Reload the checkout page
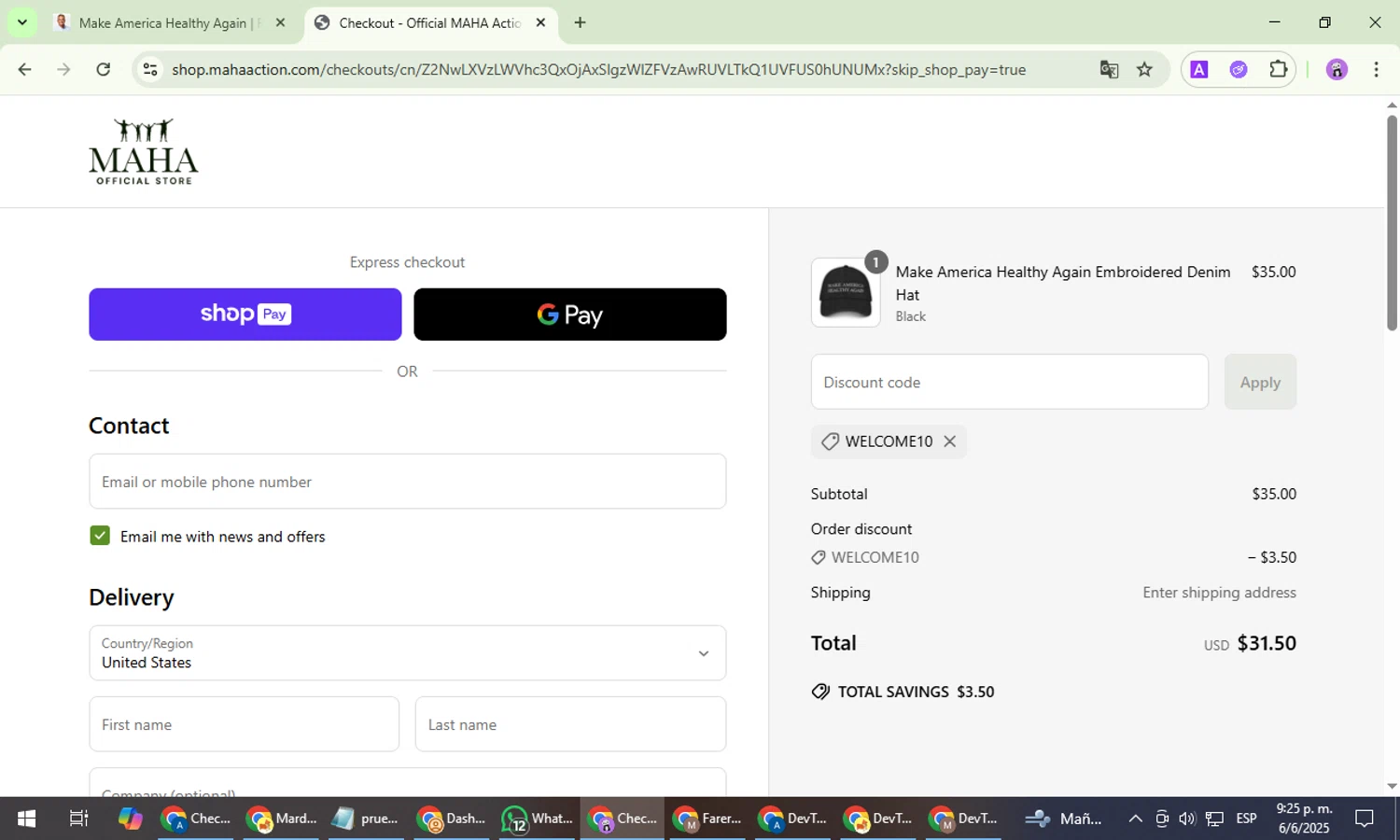The height and width of the screenshot is (840, 1400). click(104, 70)
